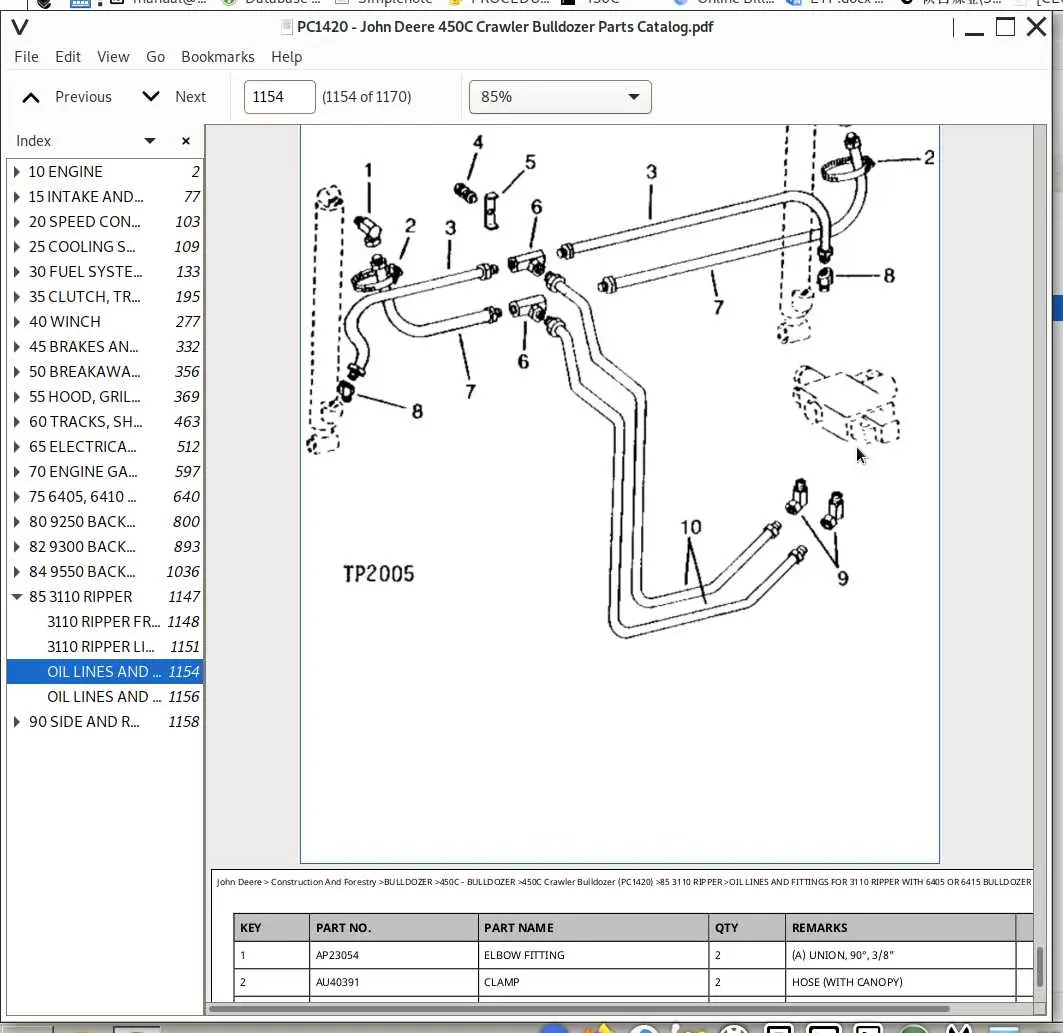1063x1033 pixels.
Task: Expand the 65 ELECTRICA section
Action: [x=17, y=447]
